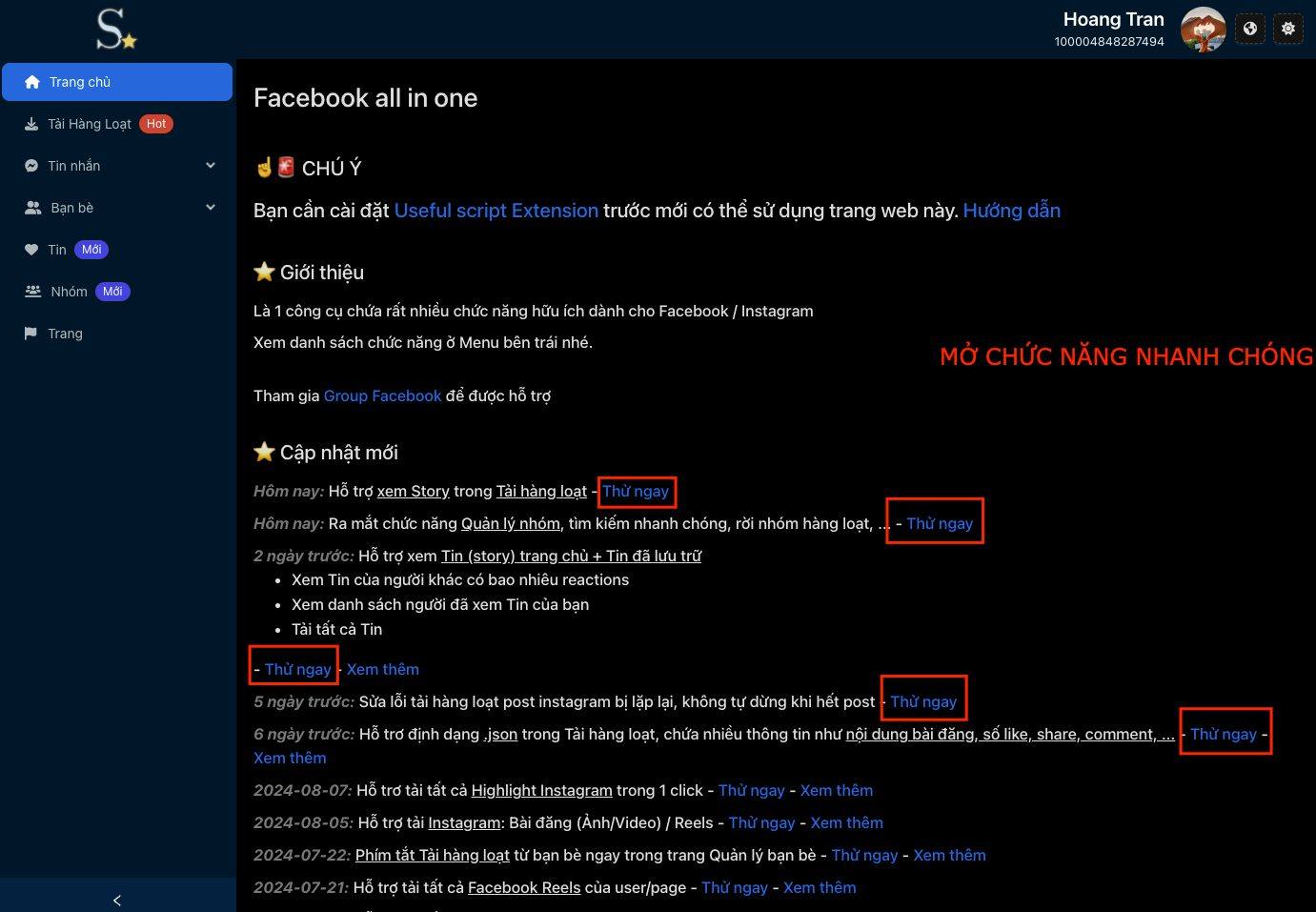Open the Group Facebook link
Screen dimensions: 1316x912
click(x=383, y=395)
